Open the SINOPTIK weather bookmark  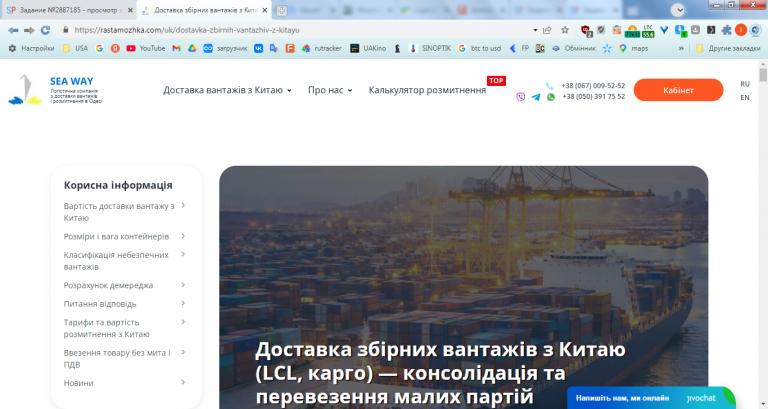click(x=430, y=48)
